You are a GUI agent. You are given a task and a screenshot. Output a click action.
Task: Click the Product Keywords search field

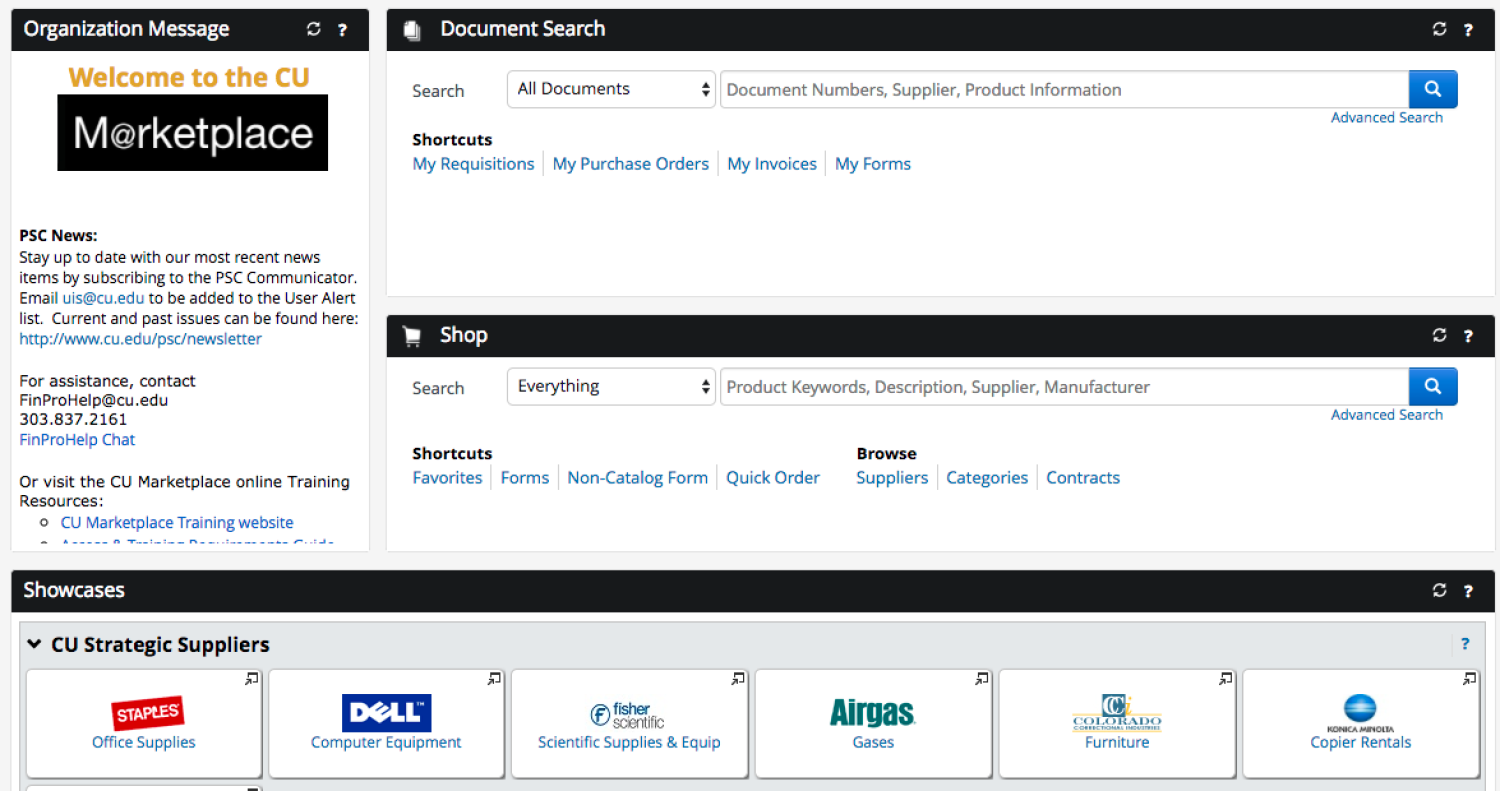[1064, 386]
